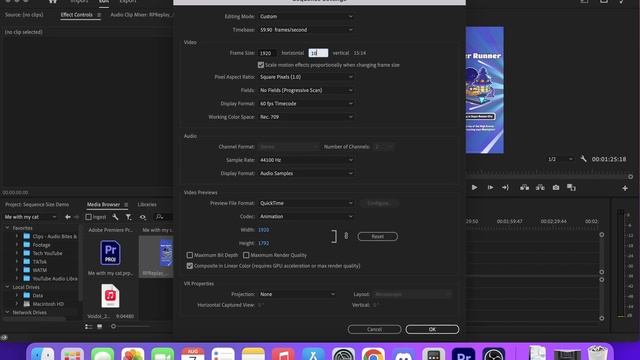The width and height of the screenshot is (640, 360).
Task: Open the video Display Format timecode dropdown
Action: tap(306, 104)
